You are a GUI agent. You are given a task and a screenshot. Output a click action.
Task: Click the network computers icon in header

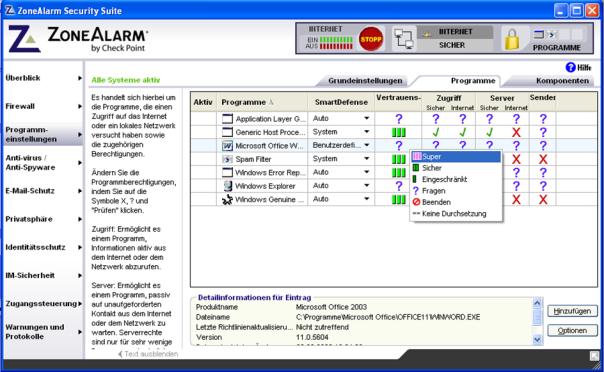pyautogui.click(x=404, y=39)
